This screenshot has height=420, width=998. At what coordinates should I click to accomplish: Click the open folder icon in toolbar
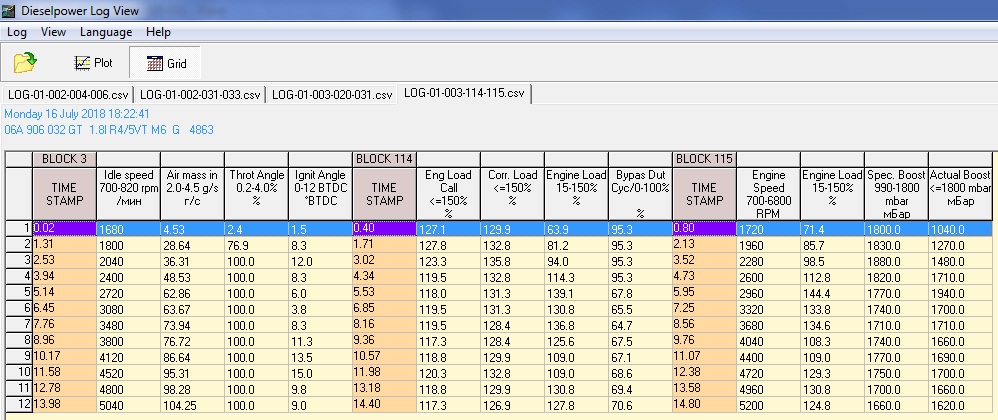click(x=25, y=63)
